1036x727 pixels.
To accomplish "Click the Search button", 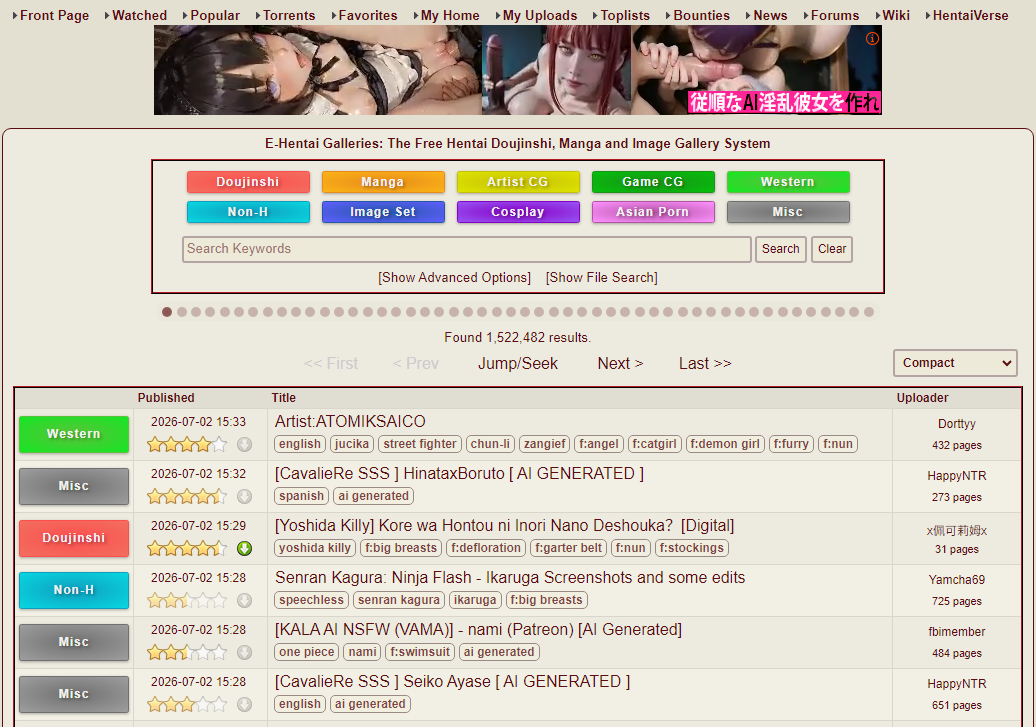I will point(780,249).
